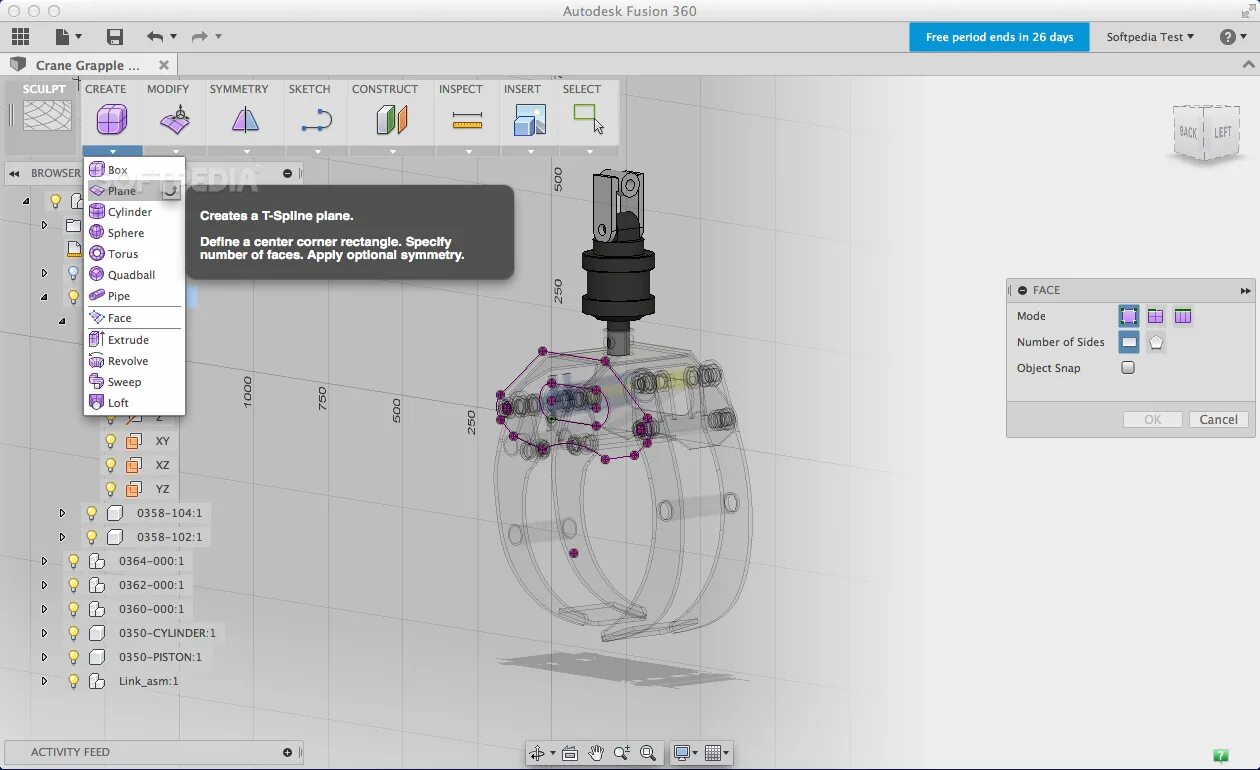Click the Symmetry mirror icon
The image size is (1260, 770).
(245, 121)
